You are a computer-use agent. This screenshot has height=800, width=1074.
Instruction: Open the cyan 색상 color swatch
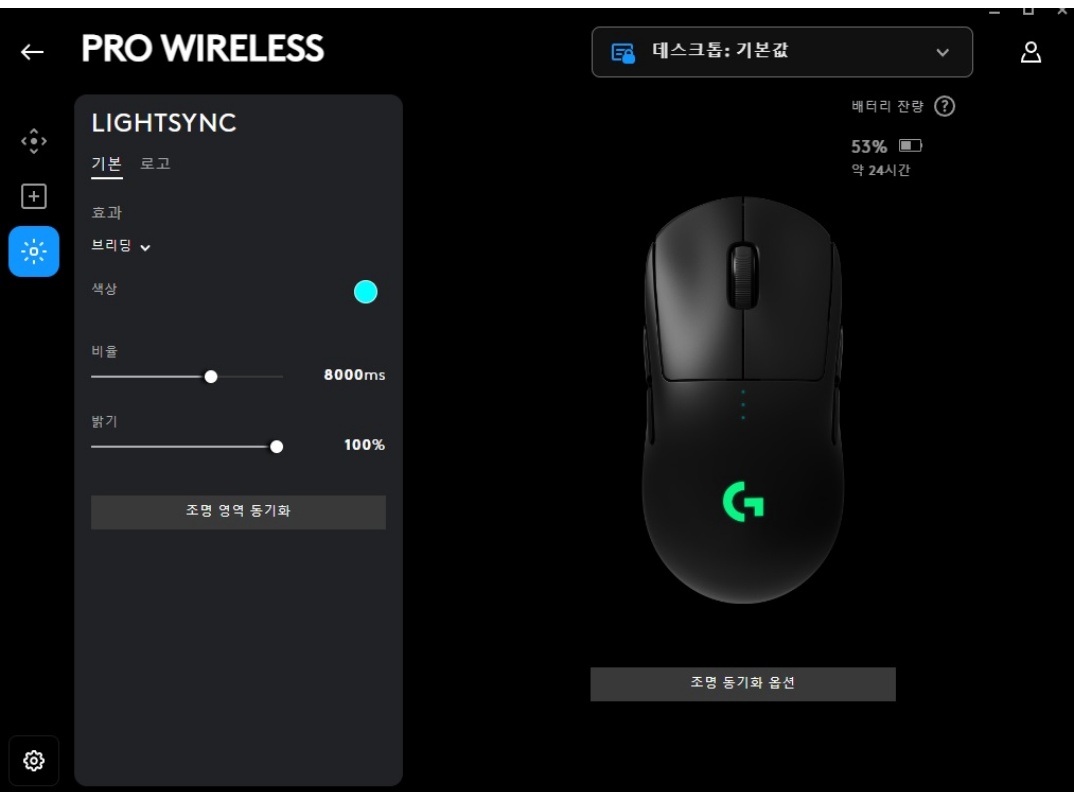coord(366,292)
